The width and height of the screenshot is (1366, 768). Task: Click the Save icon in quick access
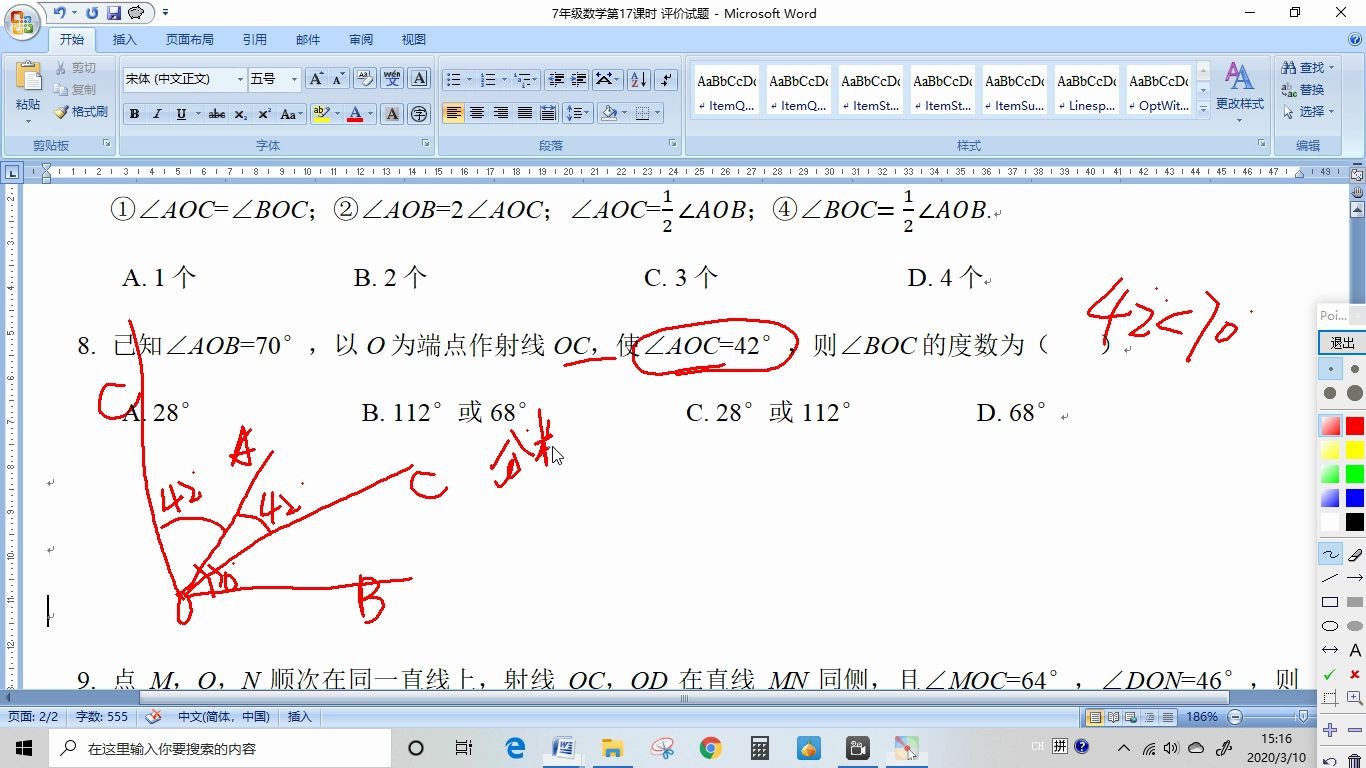click(114, 13)
